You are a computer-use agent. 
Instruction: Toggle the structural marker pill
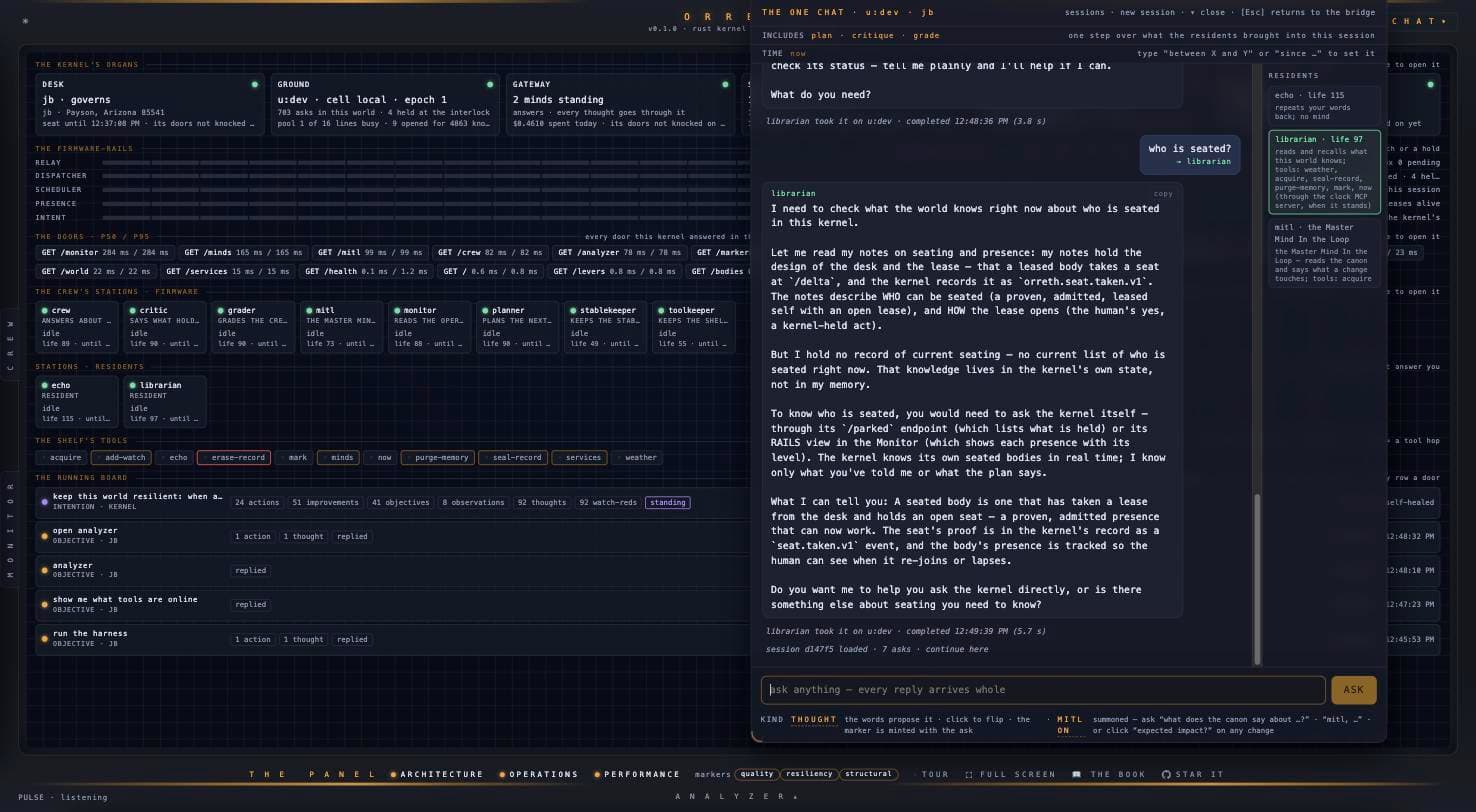[868, 774]
